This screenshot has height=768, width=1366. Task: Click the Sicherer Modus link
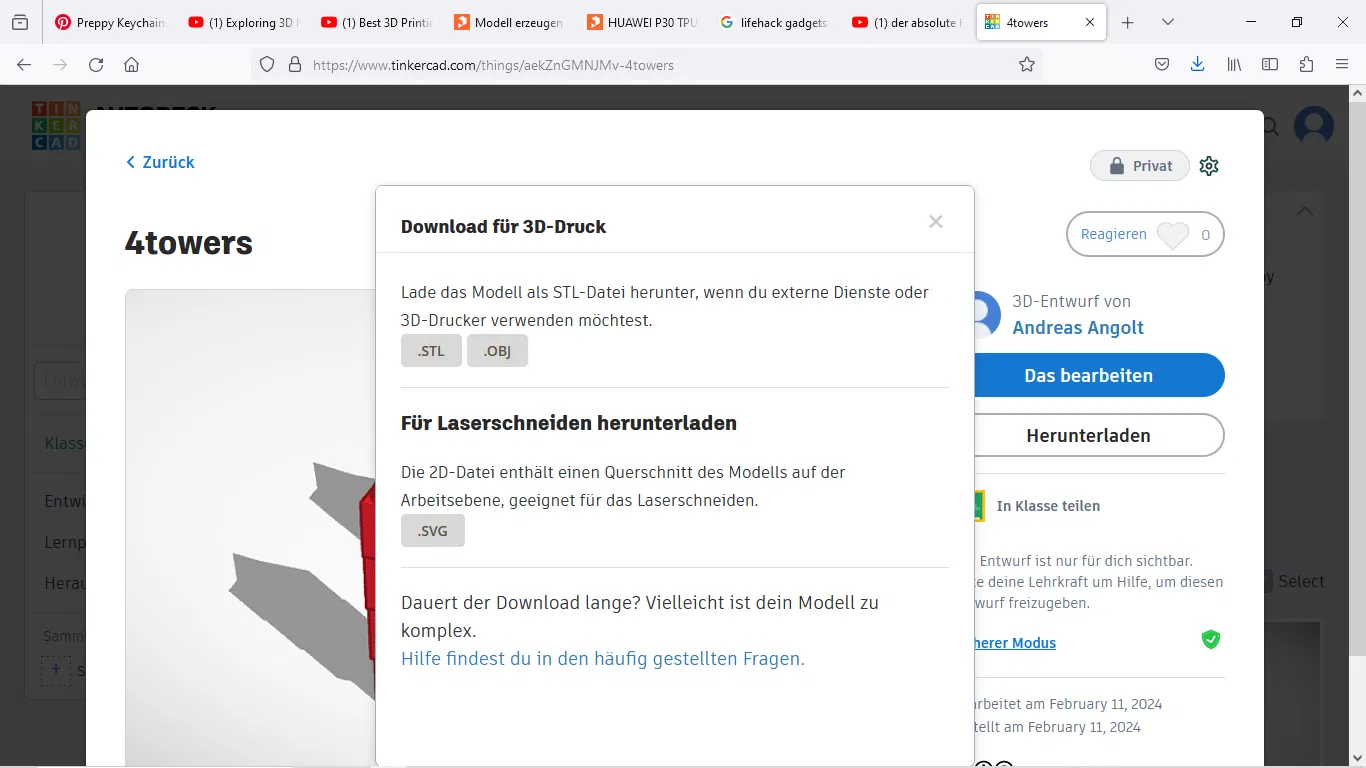click(1014, 643)
